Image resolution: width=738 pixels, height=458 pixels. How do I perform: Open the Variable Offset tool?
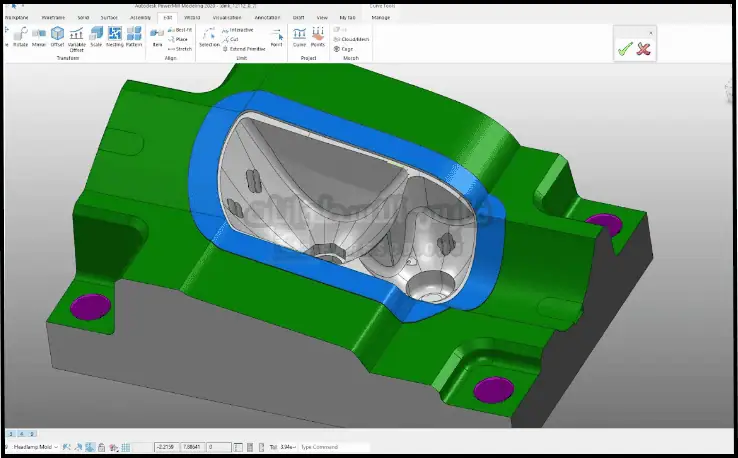pyautogui.click(x=77, y=38)
